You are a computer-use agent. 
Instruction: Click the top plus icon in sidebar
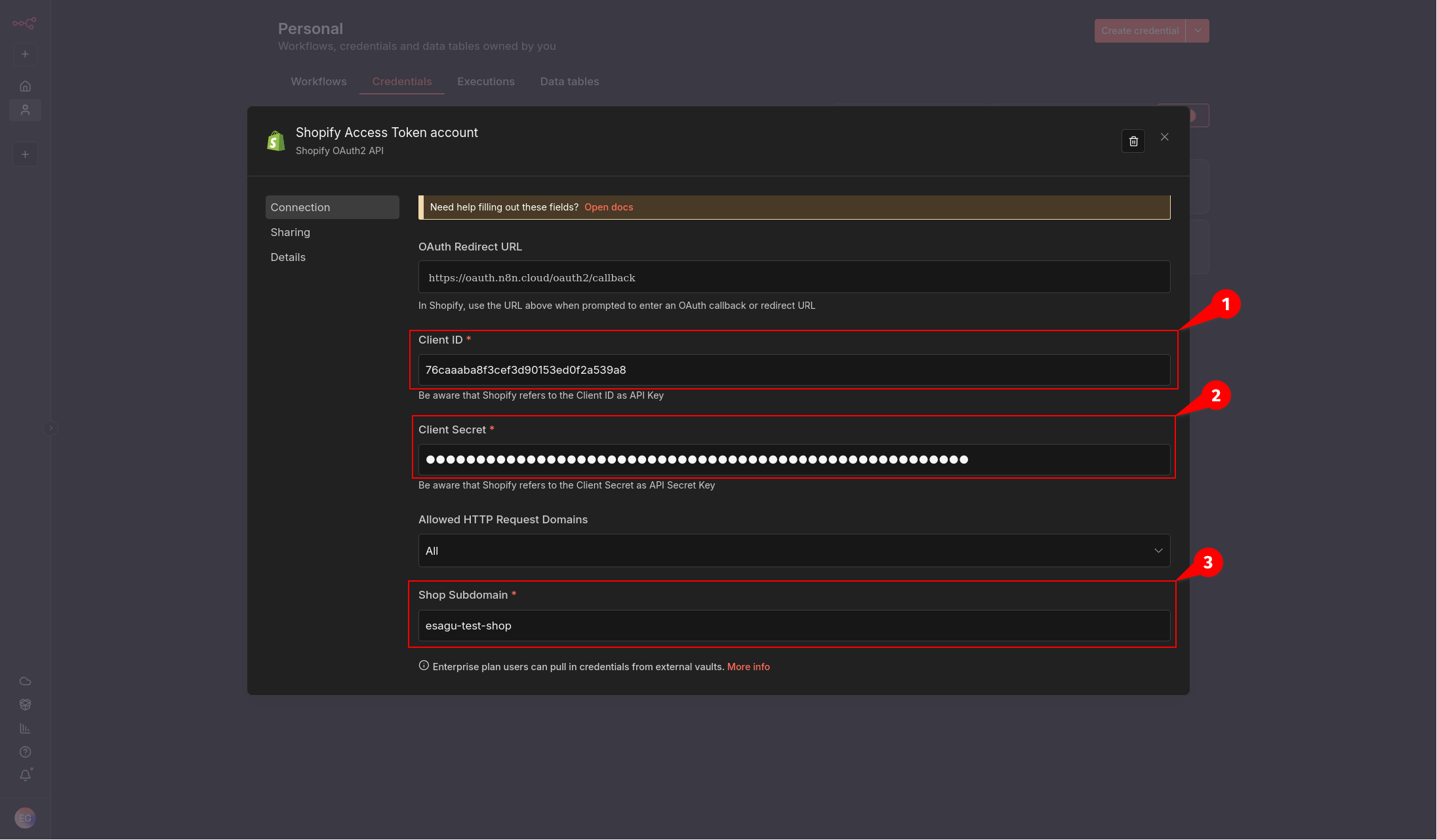coord(25,54)
